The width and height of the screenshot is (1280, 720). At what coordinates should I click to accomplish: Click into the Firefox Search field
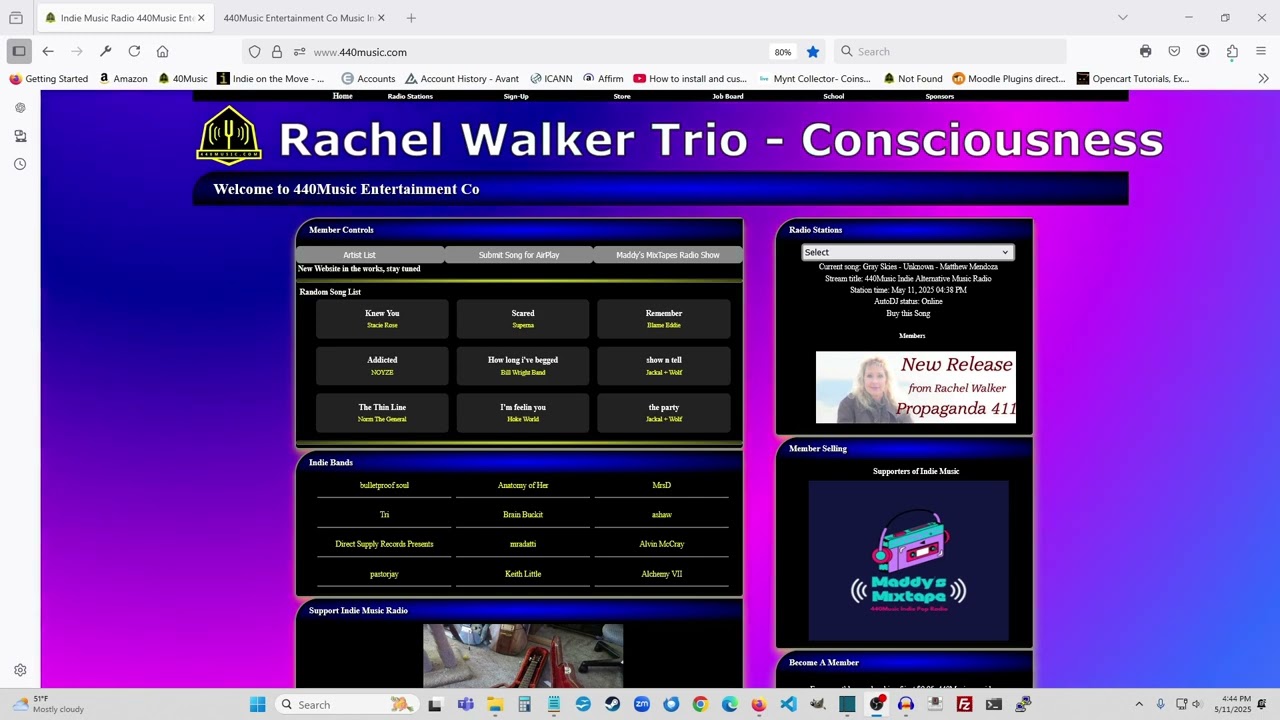950,51
